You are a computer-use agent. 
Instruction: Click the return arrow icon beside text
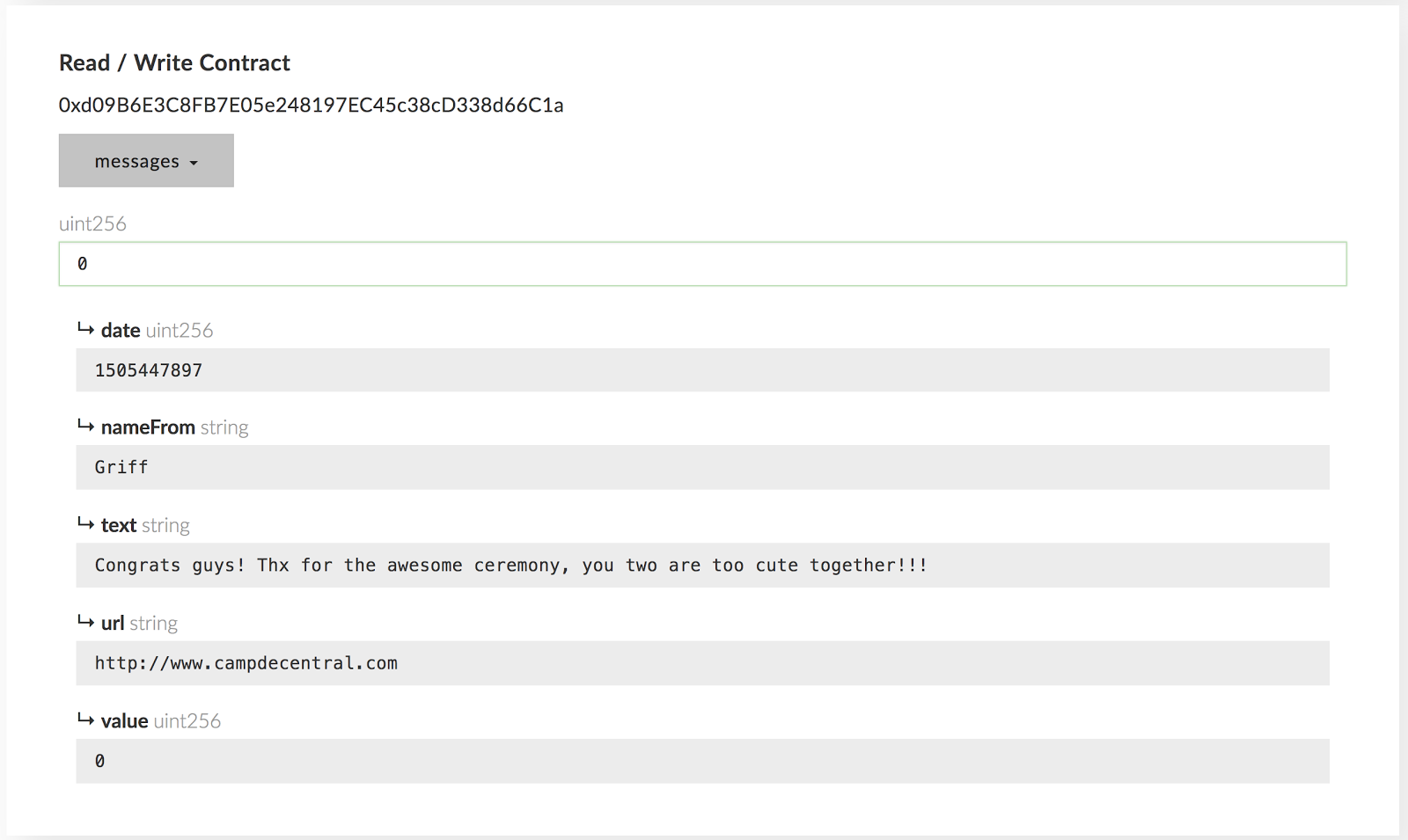[85, 524]
